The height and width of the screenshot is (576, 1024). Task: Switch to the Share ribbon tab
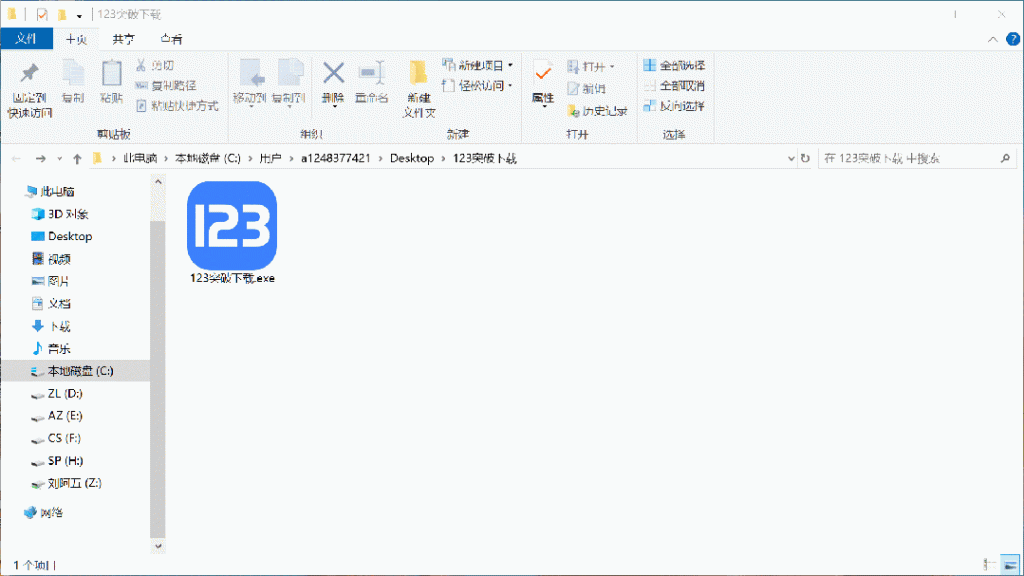coord(123,39)
